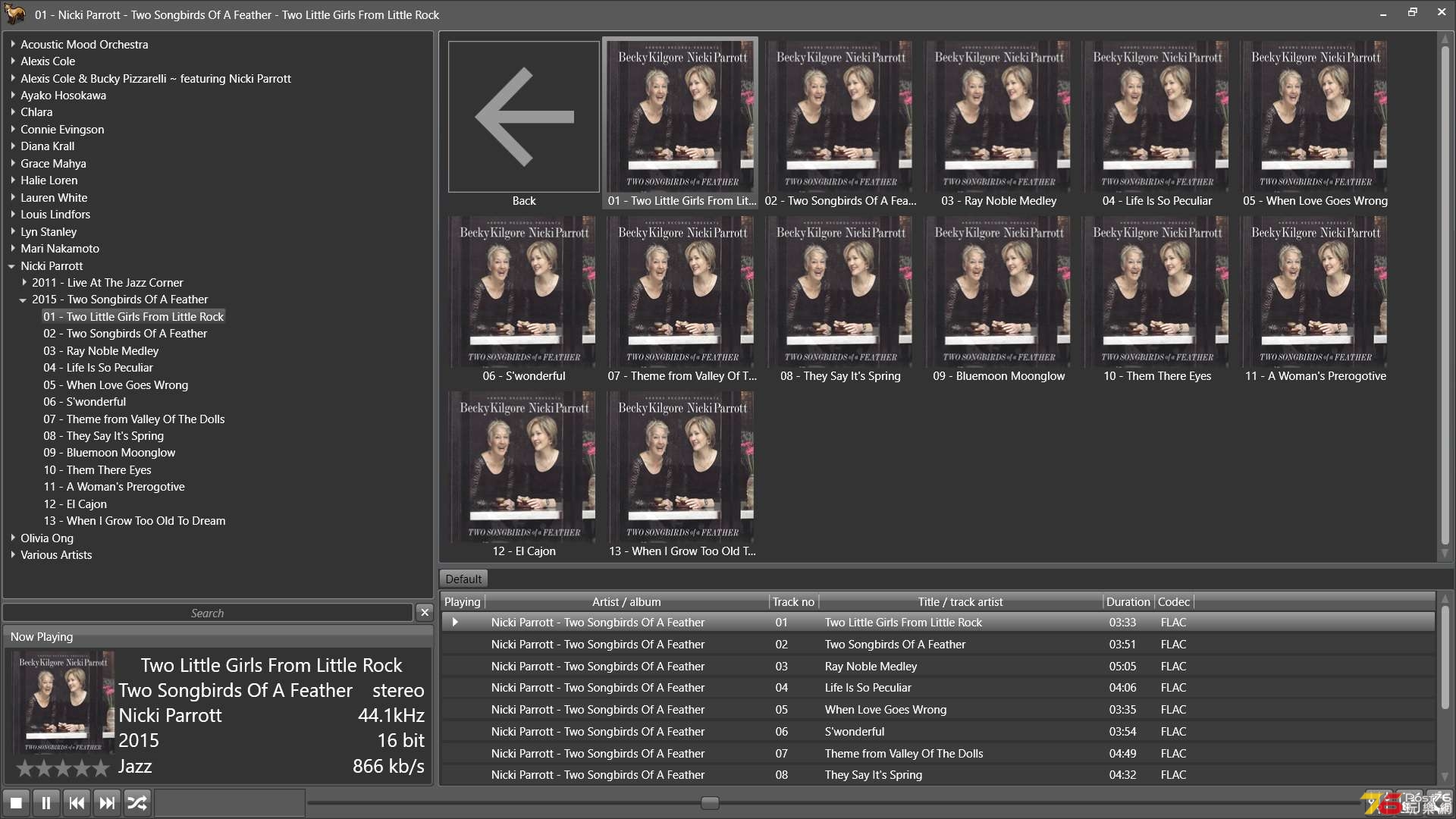This screenshot has height=819, width=1456.
Task: Open thumbnail 13 - When I Grow Too Old
Action: (x=682, y=474)
